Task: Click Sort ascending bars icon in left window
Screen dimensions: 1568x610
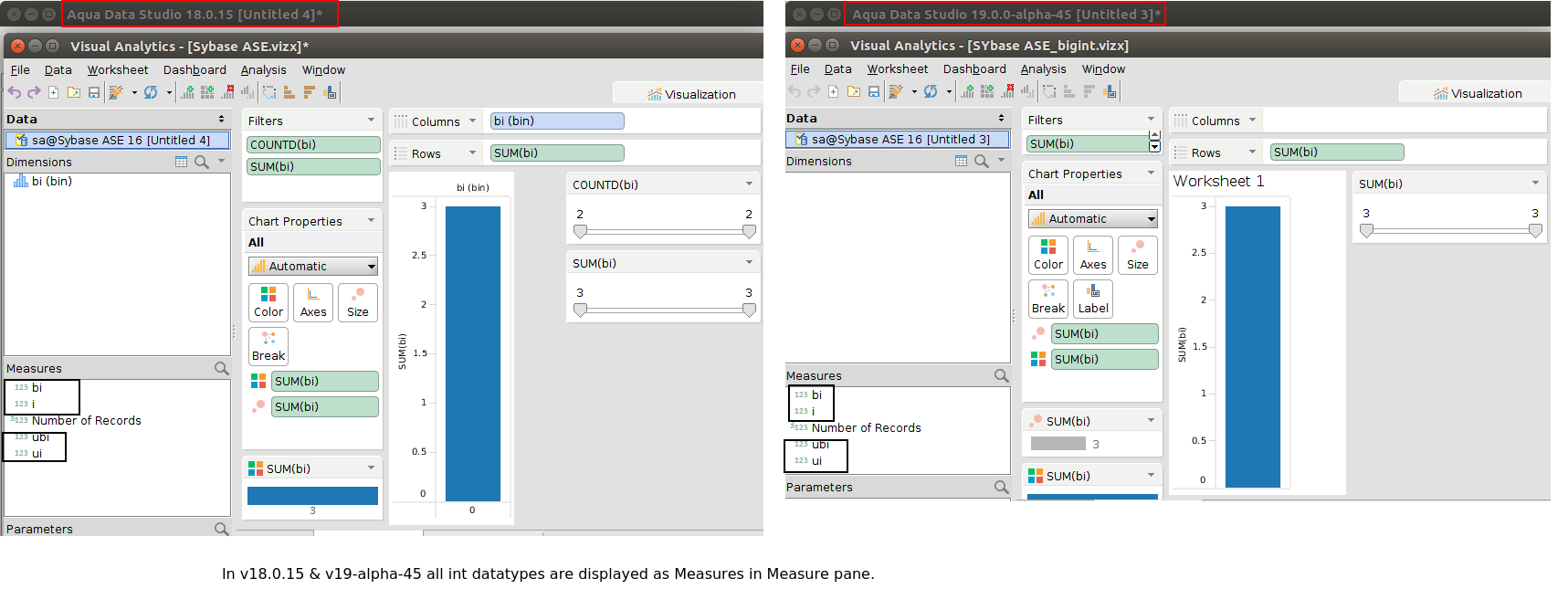Action: tap(289, 92)
